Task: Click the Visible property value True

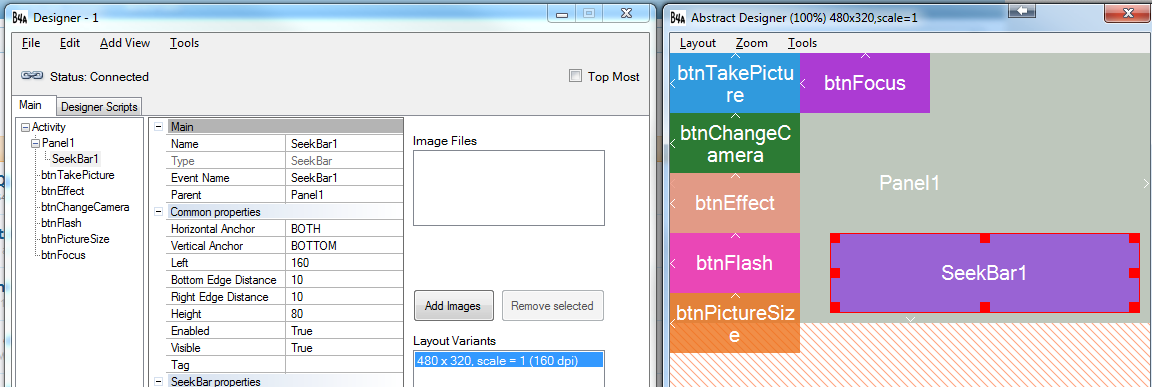Action: (344, 347)
